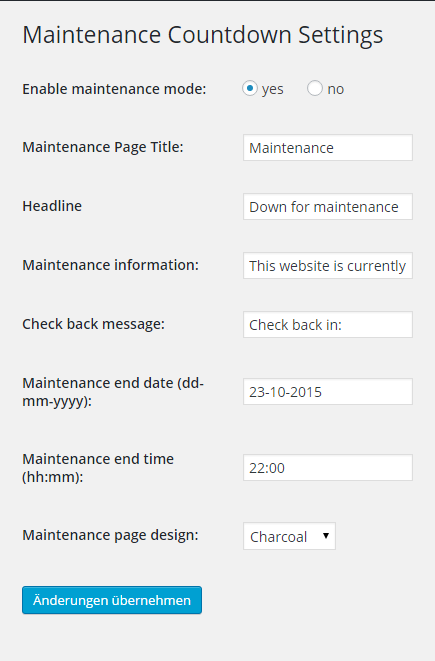Select the "no" maintenance mode radio button

click(x=315, y=89)
